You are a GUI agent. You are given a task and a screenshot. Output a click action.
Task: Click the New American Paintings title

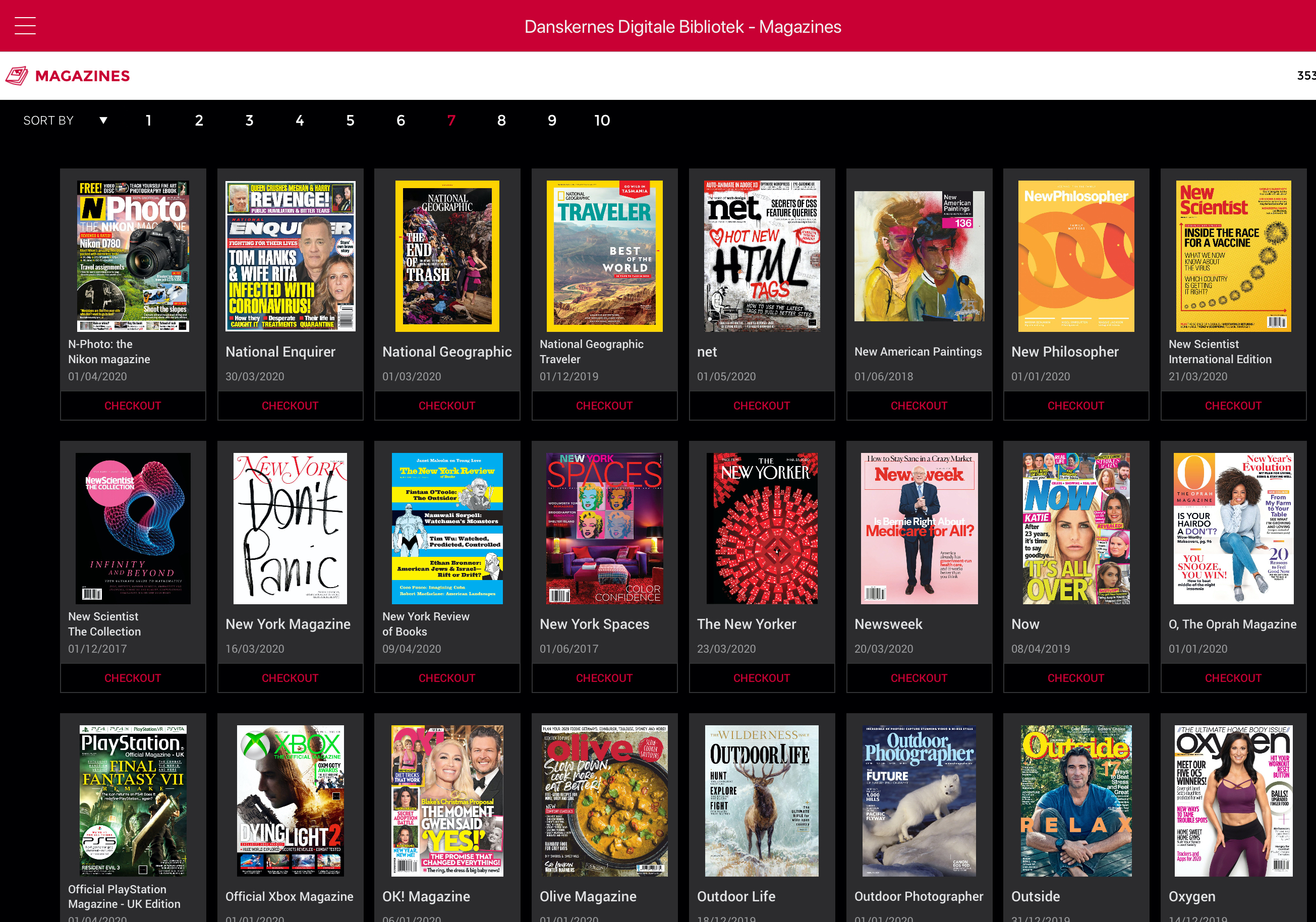pos(918,352)
